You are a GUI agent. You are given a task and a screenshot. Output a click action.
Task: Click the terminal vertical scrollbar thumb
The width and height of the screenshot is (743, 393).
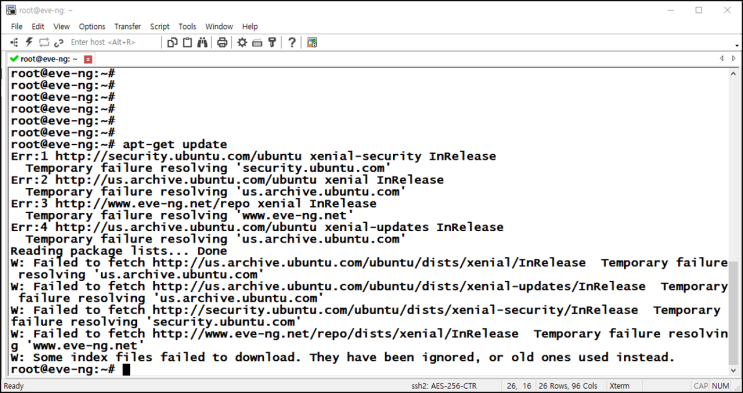click(734, 313)
